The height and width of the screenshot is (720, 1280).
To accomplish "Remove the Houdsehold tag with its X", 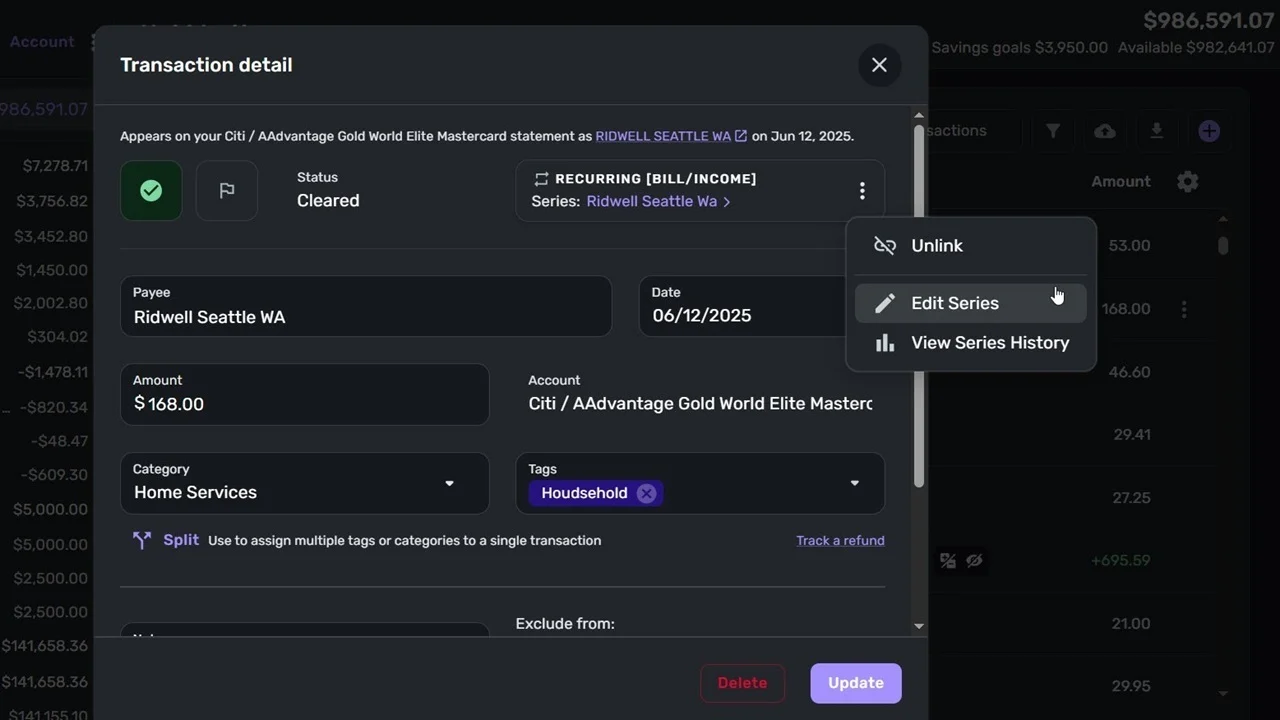I will pos(646,492).
